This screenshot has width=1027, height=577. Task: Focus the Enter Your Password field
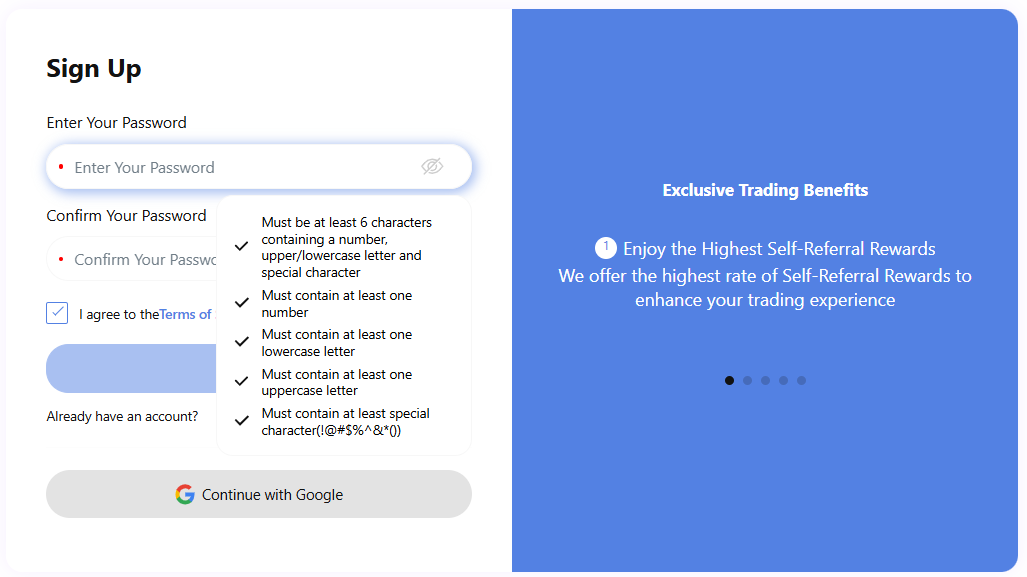pyautogui.click(x=240, y=167)
